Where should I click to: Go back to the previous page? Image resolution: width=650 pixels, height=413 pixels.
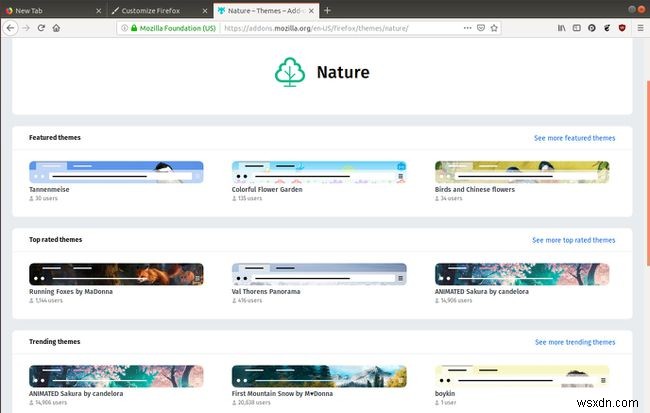click(10, 28)
